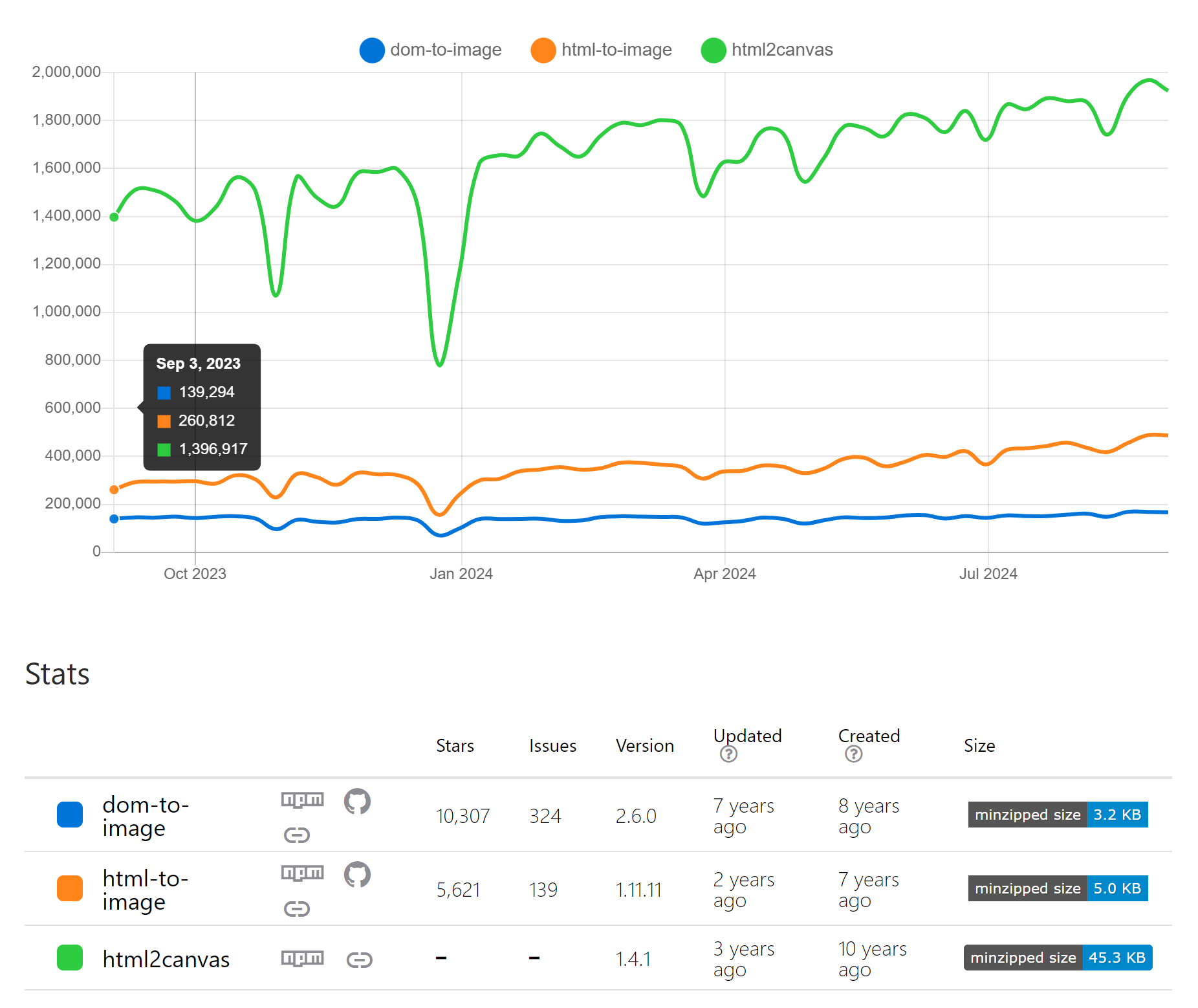Open npm page icon for dom-to-image
The height and width of the screenshot is (1008, 1198).
coord(302,800)
